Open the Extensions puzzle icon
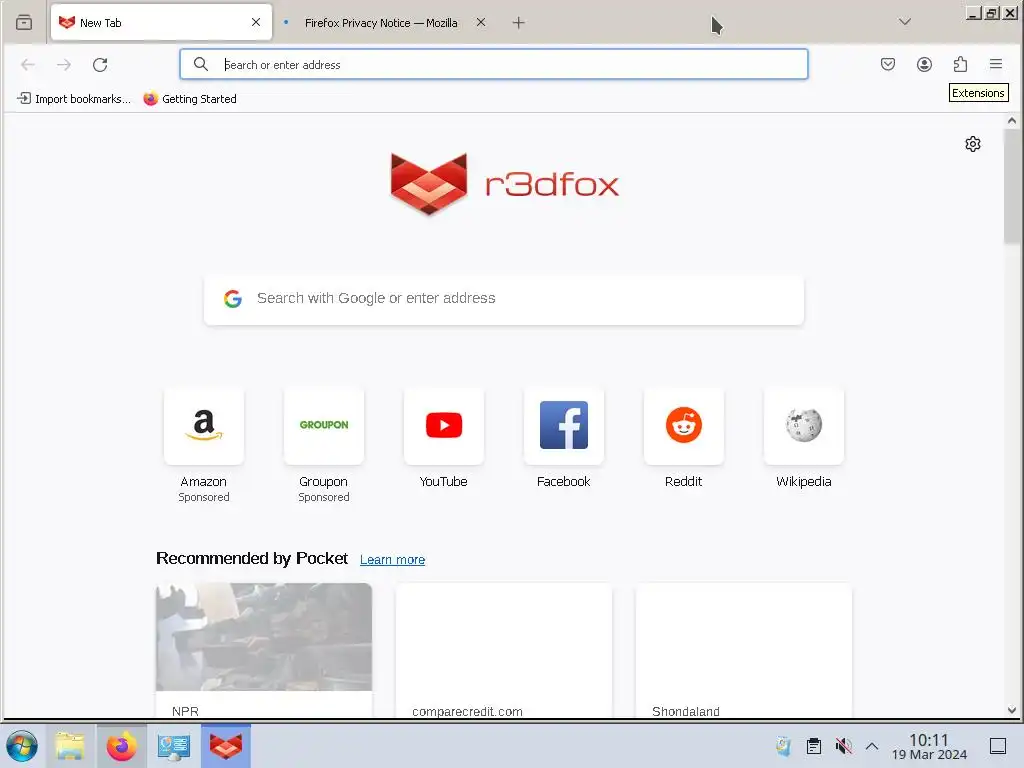 click(960, 64)
